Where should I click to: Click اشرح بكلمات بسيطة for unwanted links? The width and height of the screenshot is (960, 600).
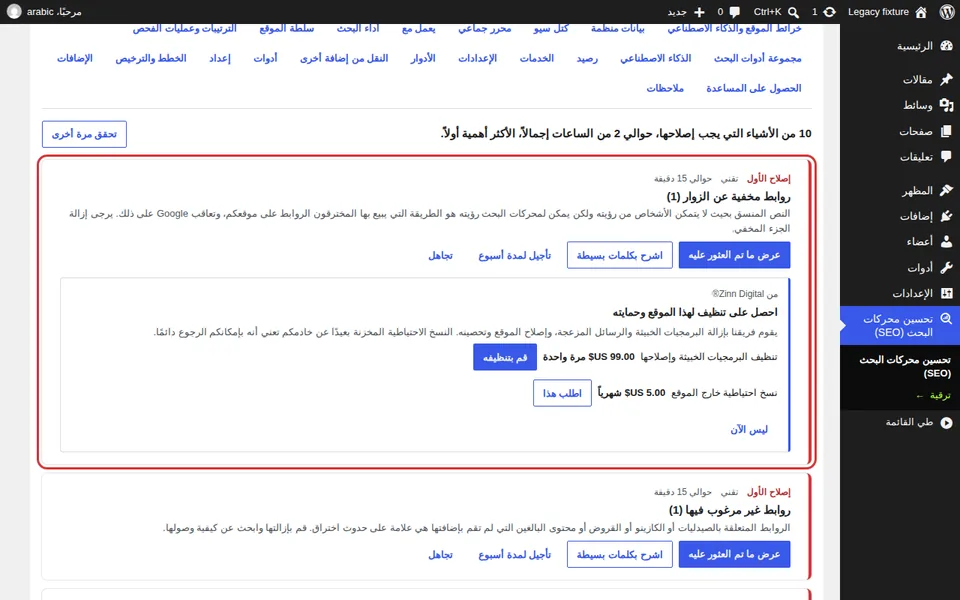[x=620, y=554]
